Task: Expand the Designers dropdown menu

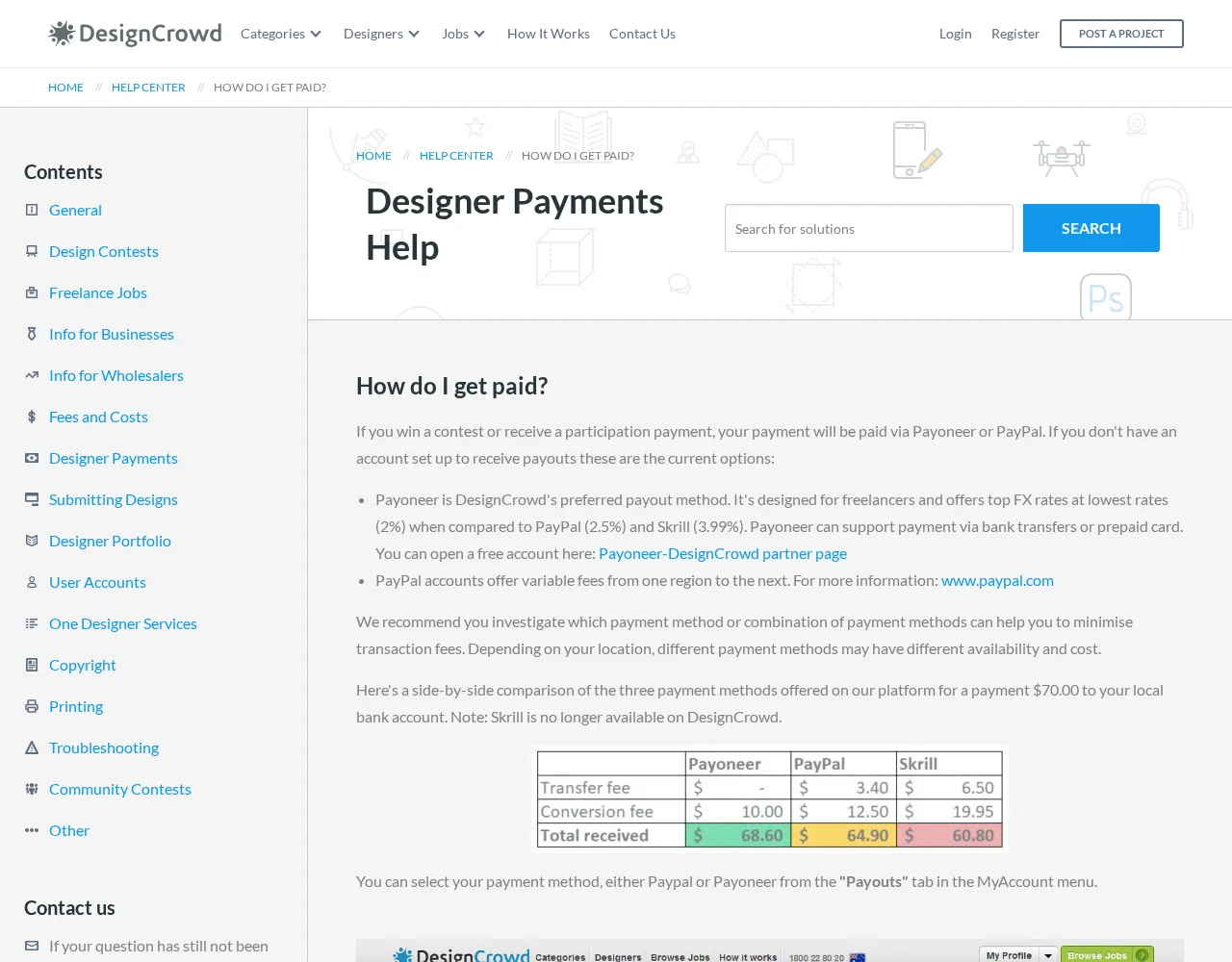Action: (382, 34)
